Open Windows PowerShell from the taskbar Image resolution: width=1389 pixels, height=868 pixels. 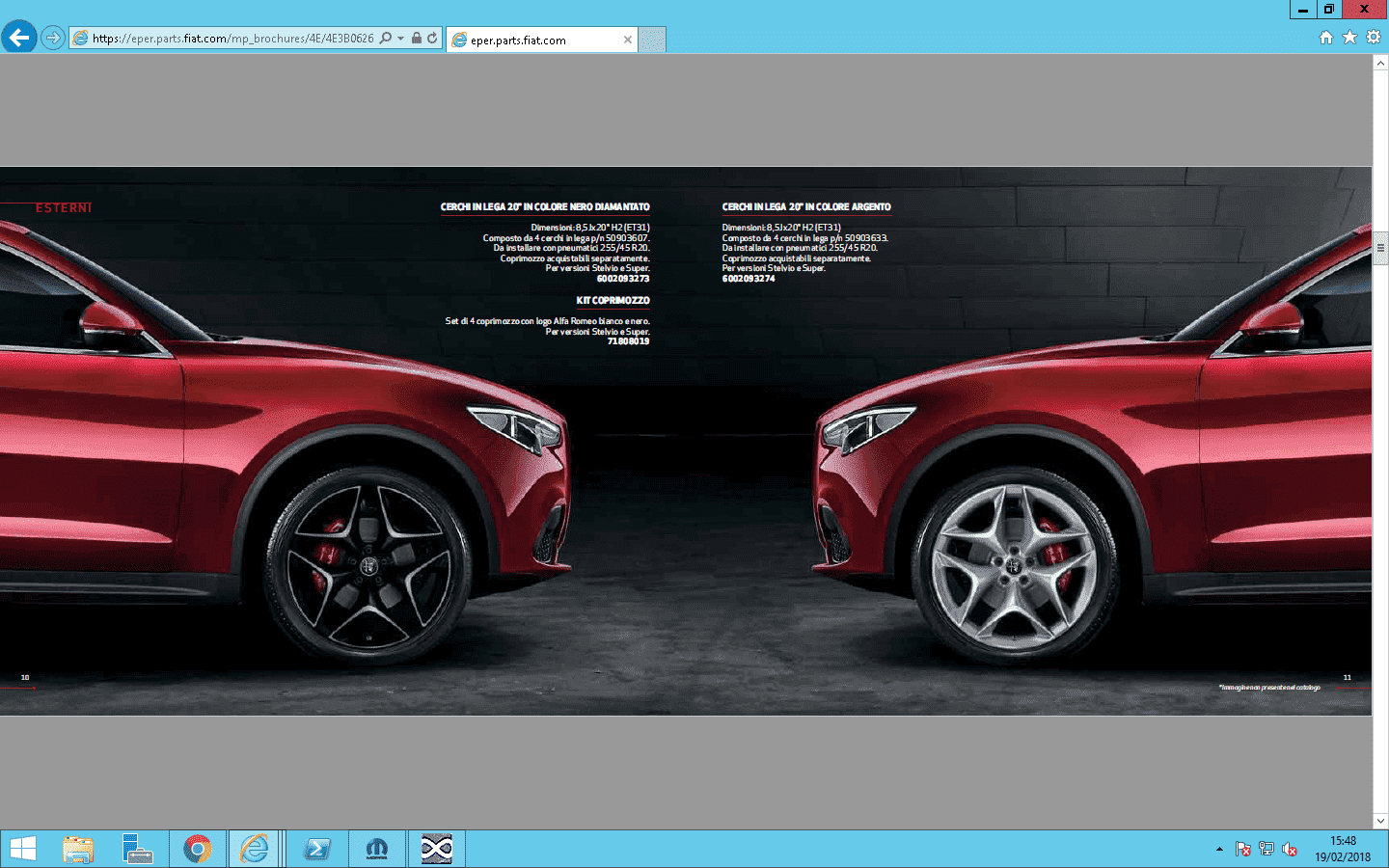pyautogui.click(x=317, y=849)
